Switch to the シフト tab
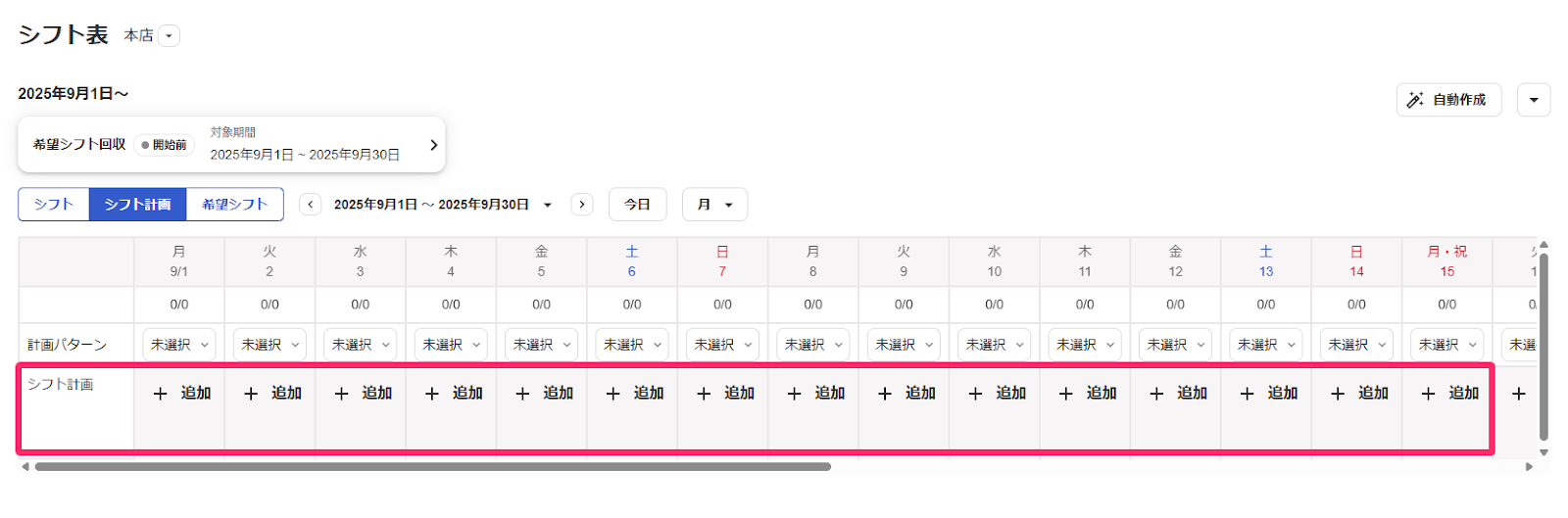1568x518 pixels. (x=54, y=205)
